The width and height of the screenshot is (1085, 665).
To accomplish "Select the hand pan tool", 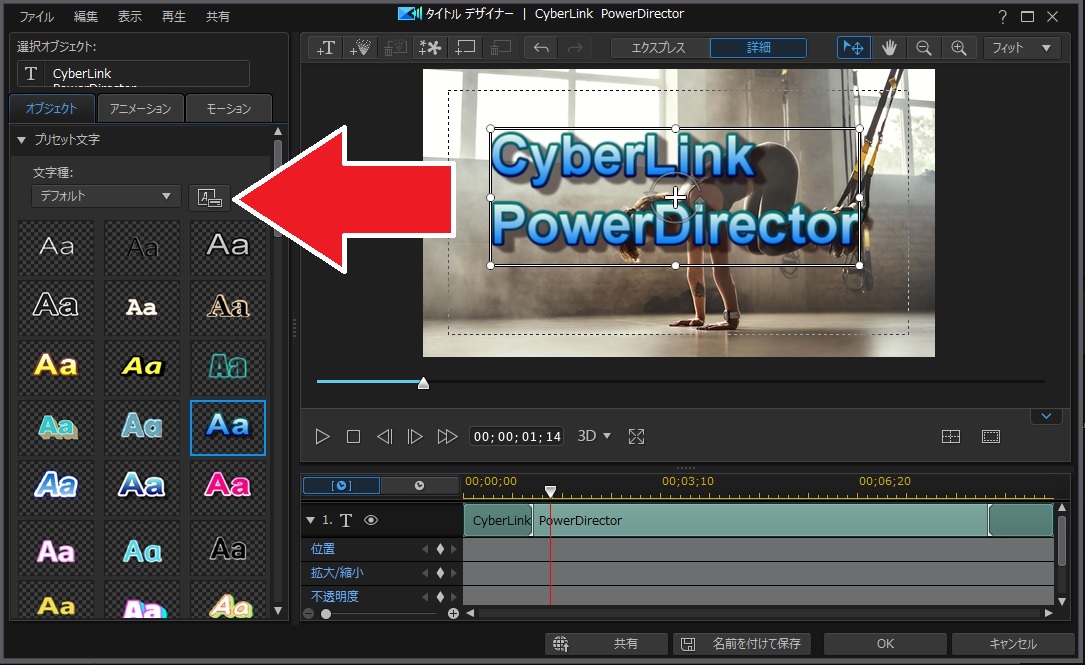I will click(x=889, y=48).
